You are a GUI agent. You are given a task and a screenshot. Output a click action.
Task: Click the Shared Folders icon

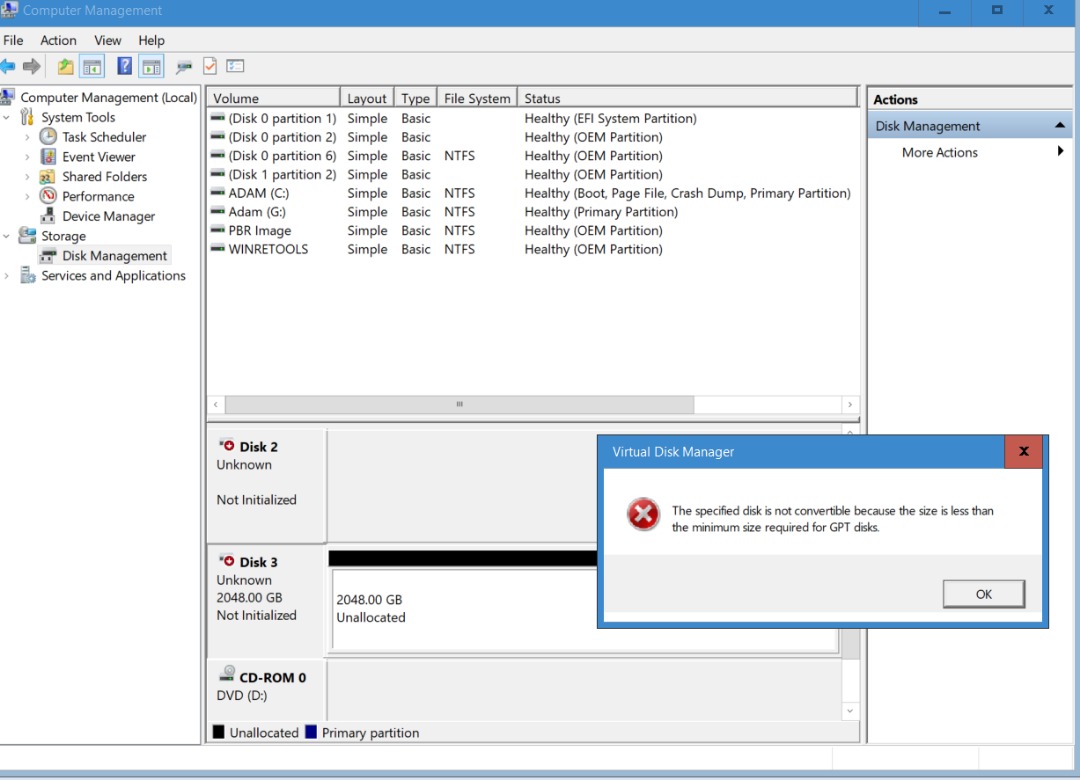tap(48, 176)
